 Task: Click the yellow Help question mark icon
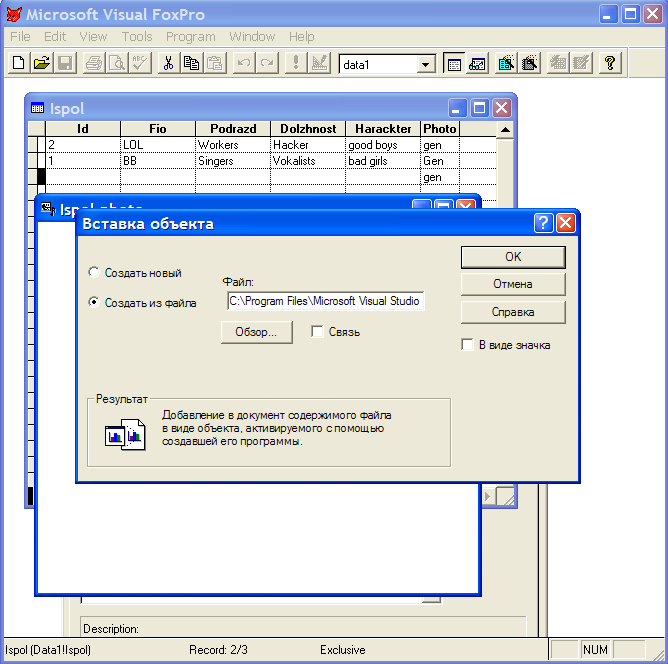pos(610,63)
